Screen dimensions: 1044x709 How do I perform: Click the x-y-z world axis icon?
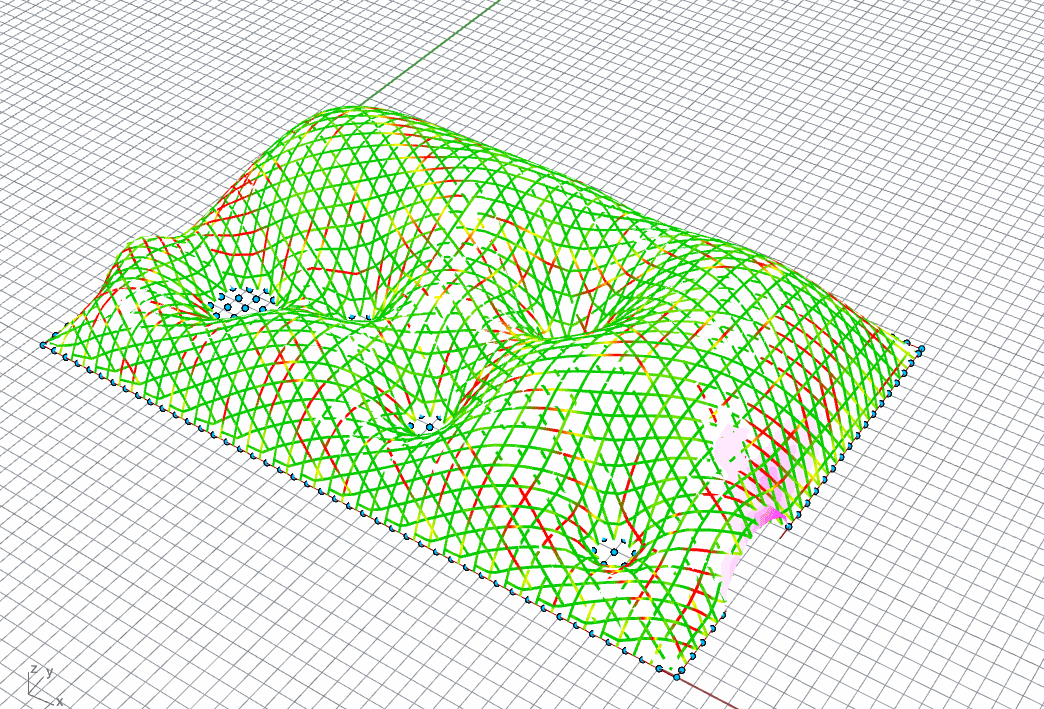tap(45, 685)
